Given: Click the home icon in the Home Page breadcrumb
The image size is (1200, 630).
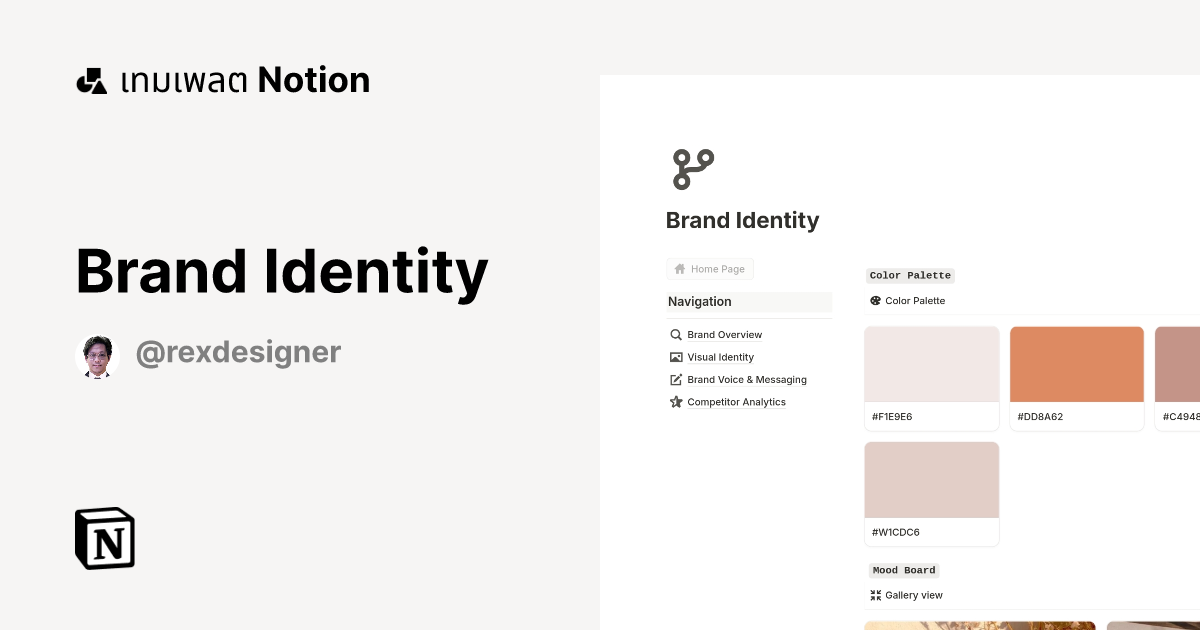Looking at the screenshot, I should coord(679,268).
